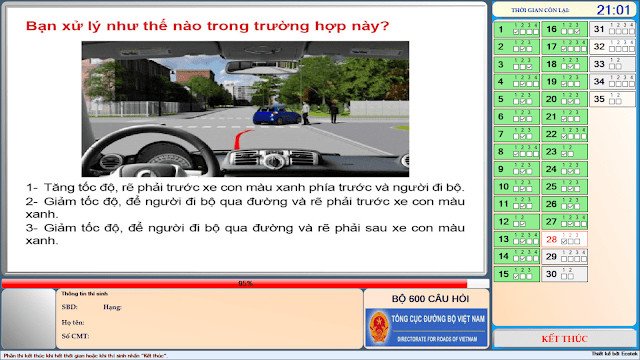Choose answer 2 'rẽ phải trước xe con màu xanh'
640x360 pixels.
245,207
